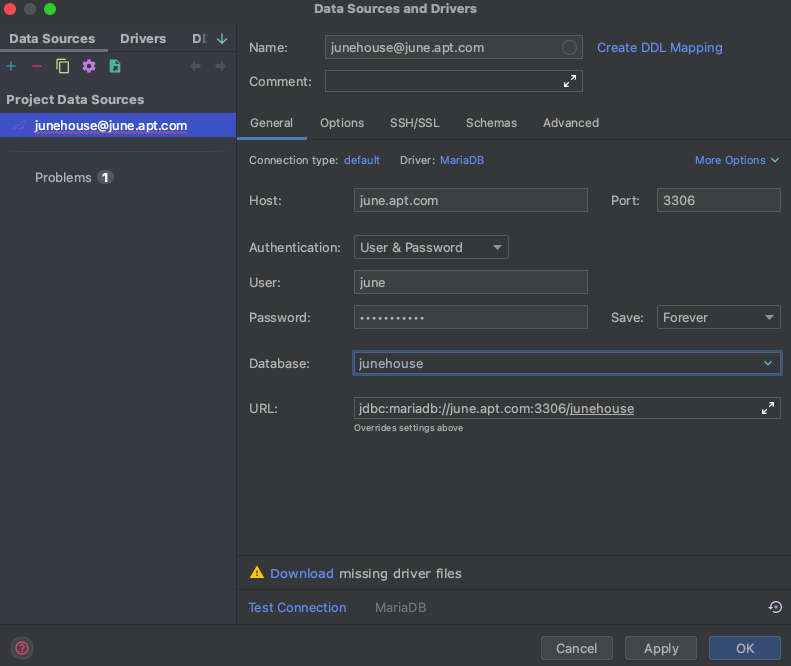
Task: Focus the Host field with june.apt.com
Action: 471,200
